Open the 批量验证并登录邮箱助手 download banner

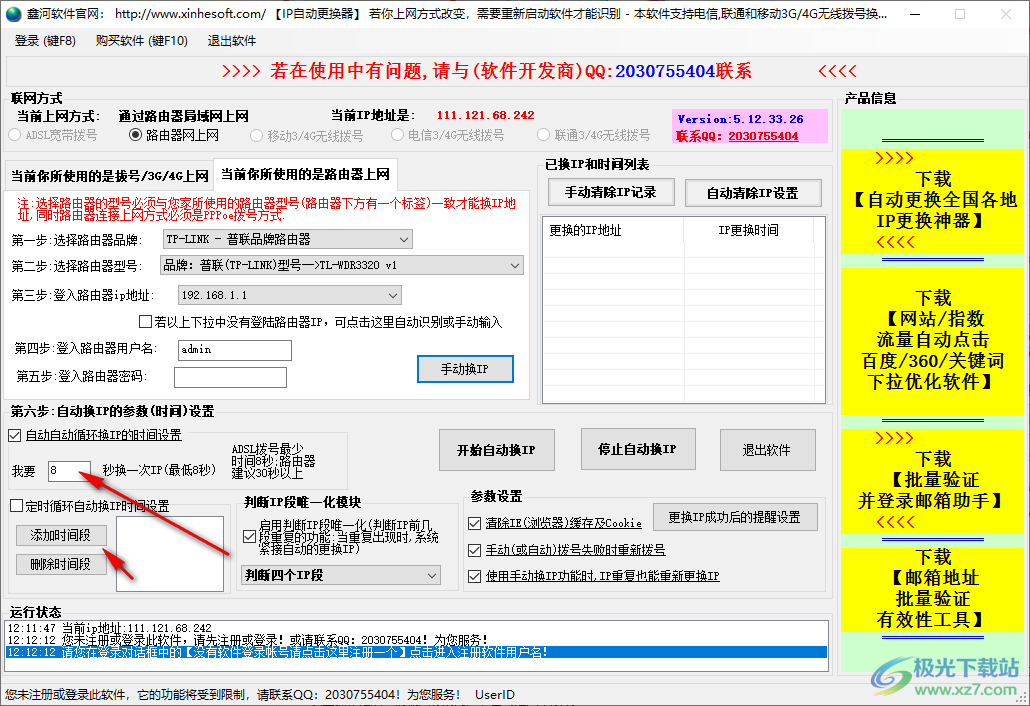pyautogui.click(x=933, y=481)
